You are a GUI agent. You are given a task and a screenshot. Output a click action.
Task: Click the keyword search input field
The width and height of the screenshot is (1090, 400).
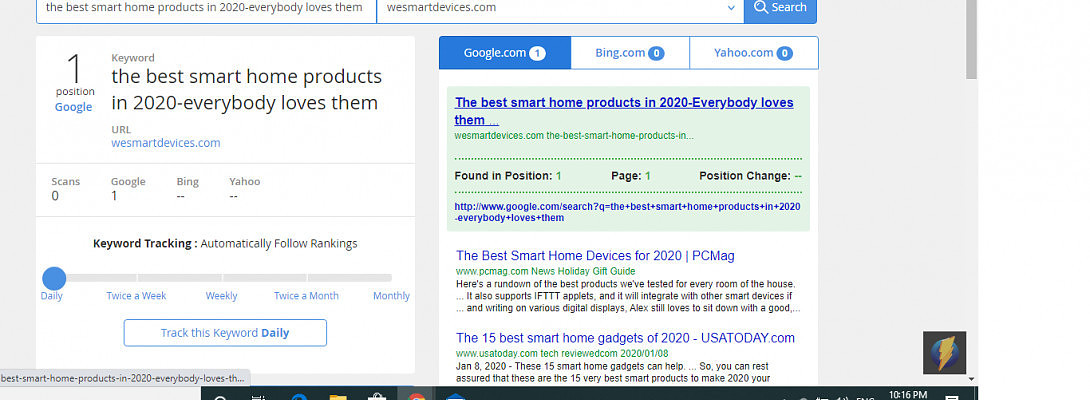click(206, 10)
